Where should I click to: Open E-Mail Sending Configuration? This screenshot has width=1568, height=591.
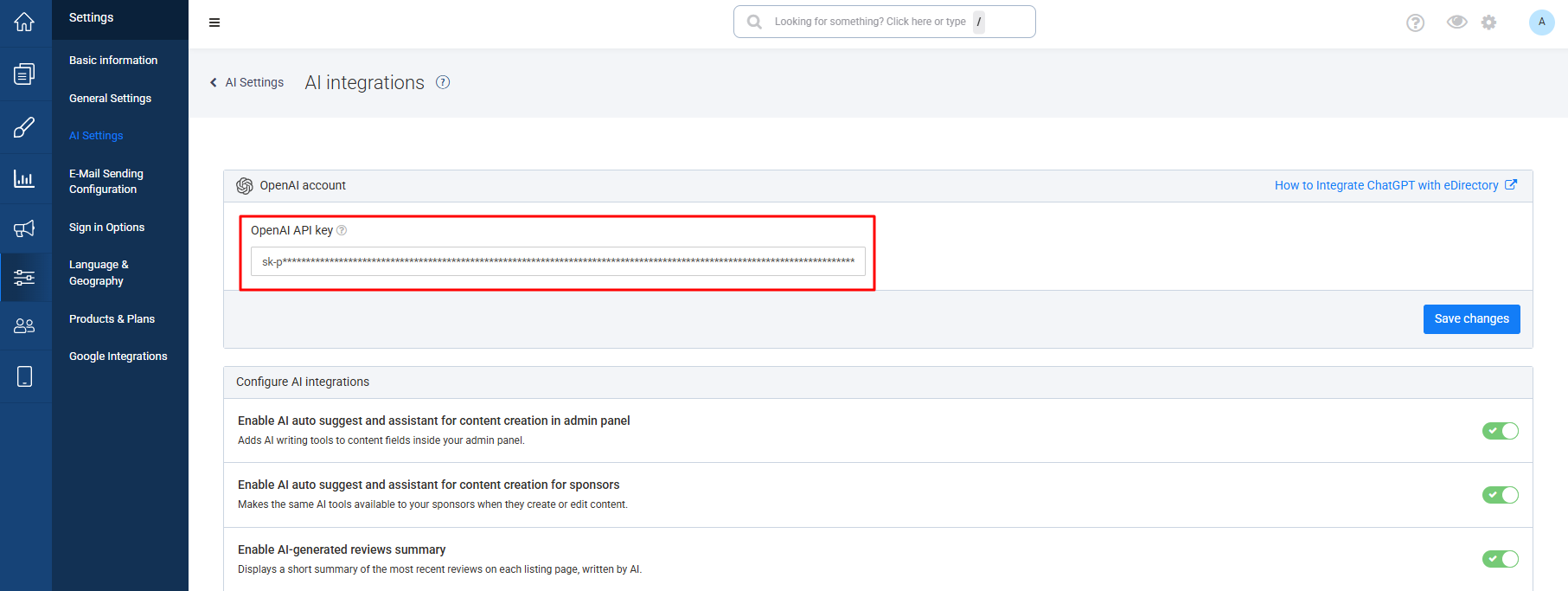pos(106,182)
